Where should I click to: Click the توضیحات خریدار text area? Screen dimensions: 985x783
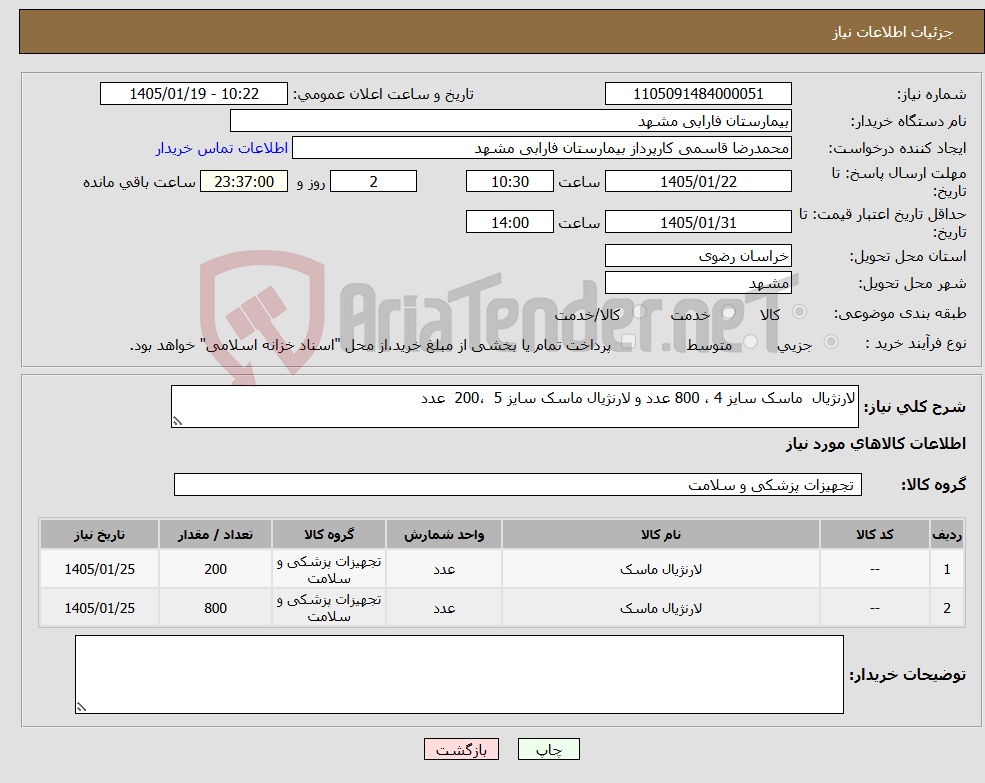(459, 674)
